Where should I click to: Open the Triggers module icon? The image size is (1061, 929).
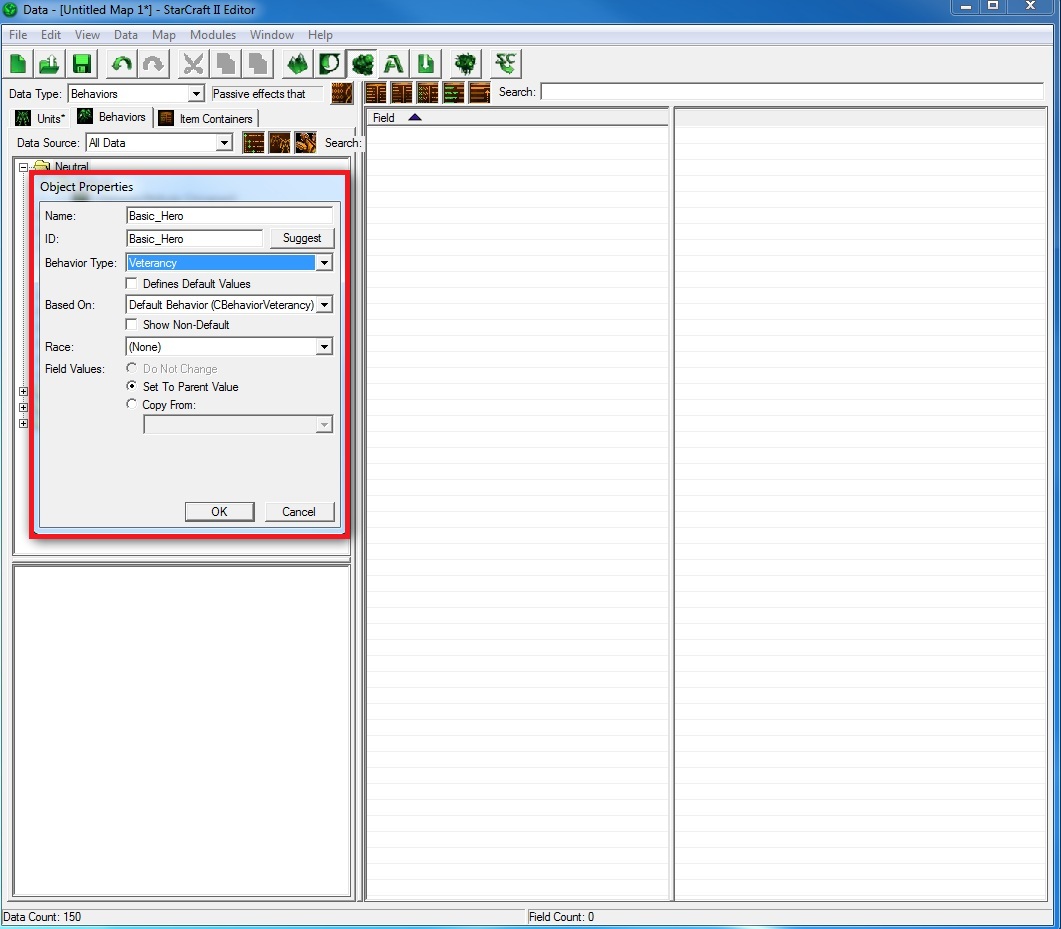pos(330,64)
